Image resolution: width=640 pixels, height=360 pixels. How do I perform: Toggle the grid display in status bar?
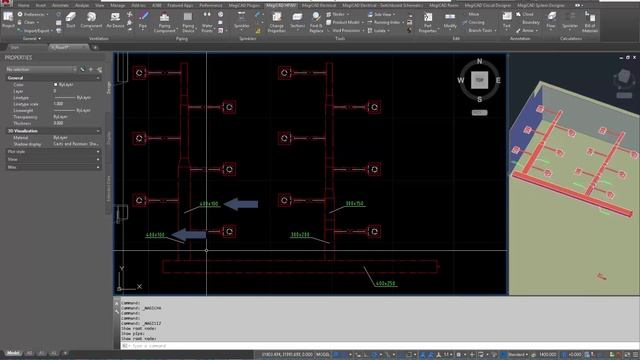(337, 354)
